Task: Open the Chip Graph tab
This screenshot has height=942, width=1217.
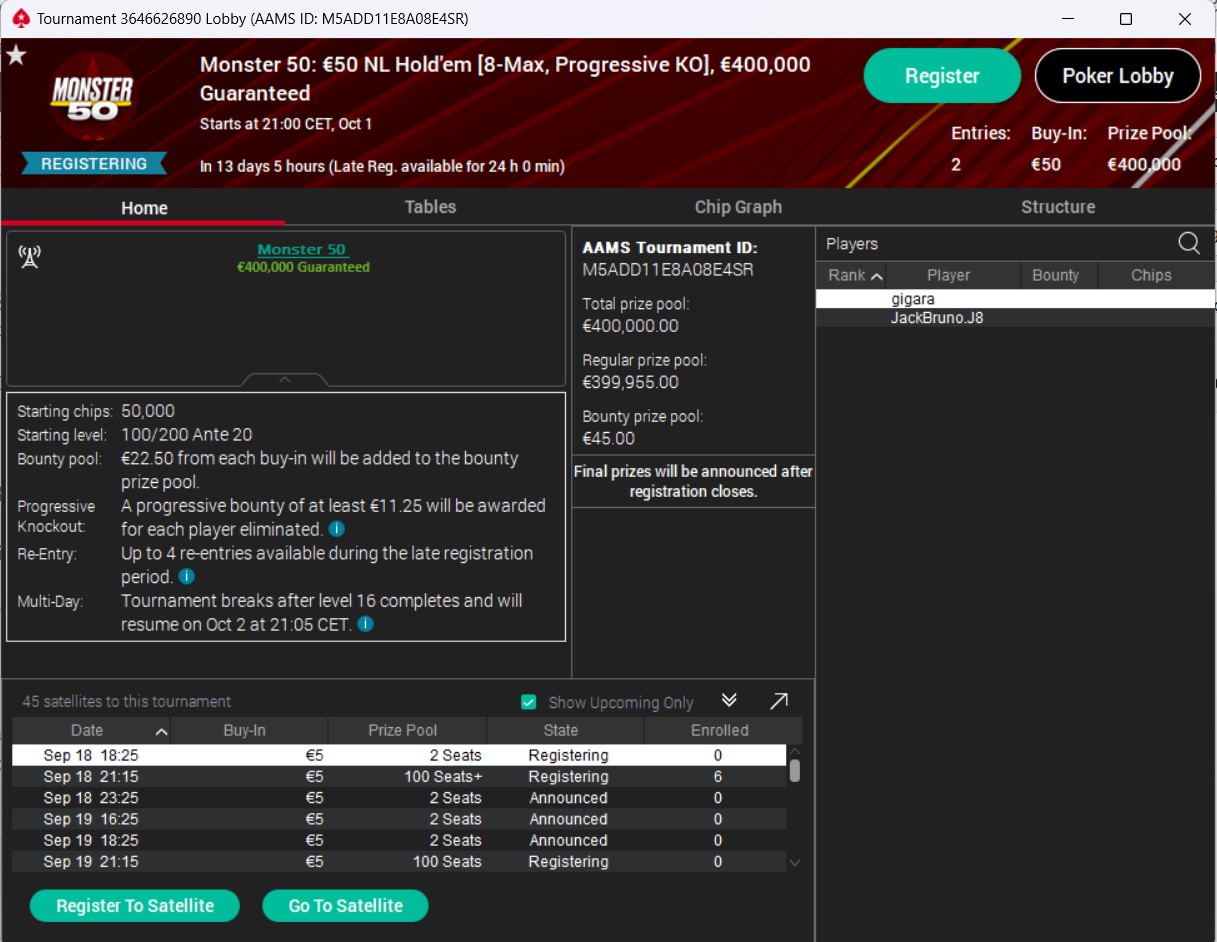Action: tap(738, 207)
